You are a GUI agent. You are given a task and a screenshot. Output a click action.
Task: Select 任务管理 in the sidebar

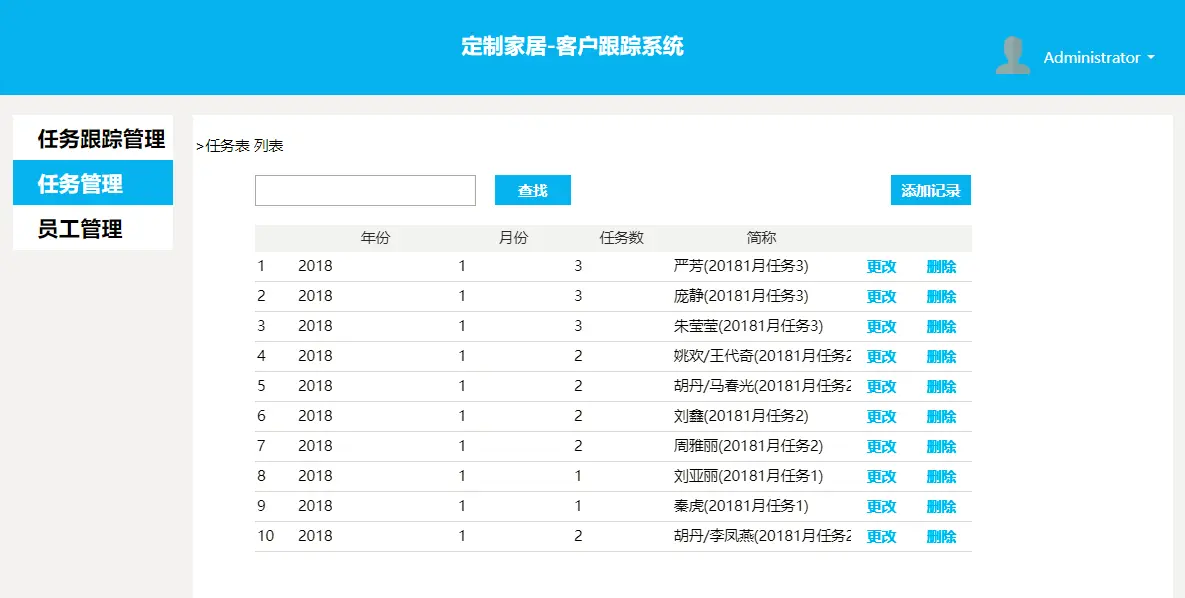coord(93,183)
